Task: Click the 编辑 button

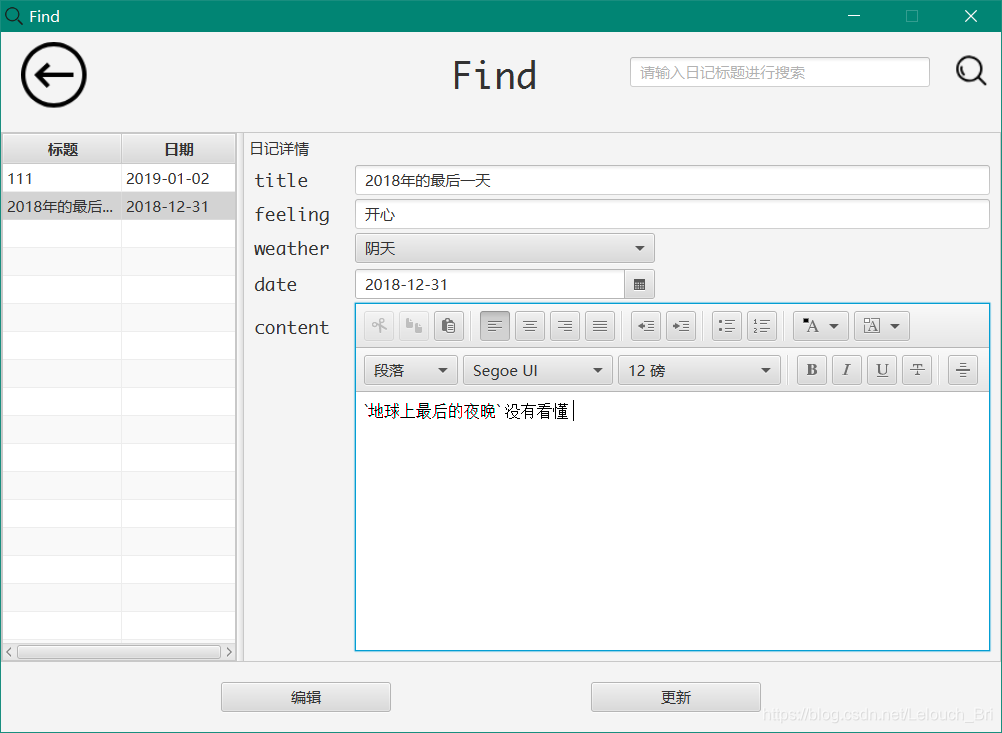Action: pyautogui.click(x=305, y=697)
